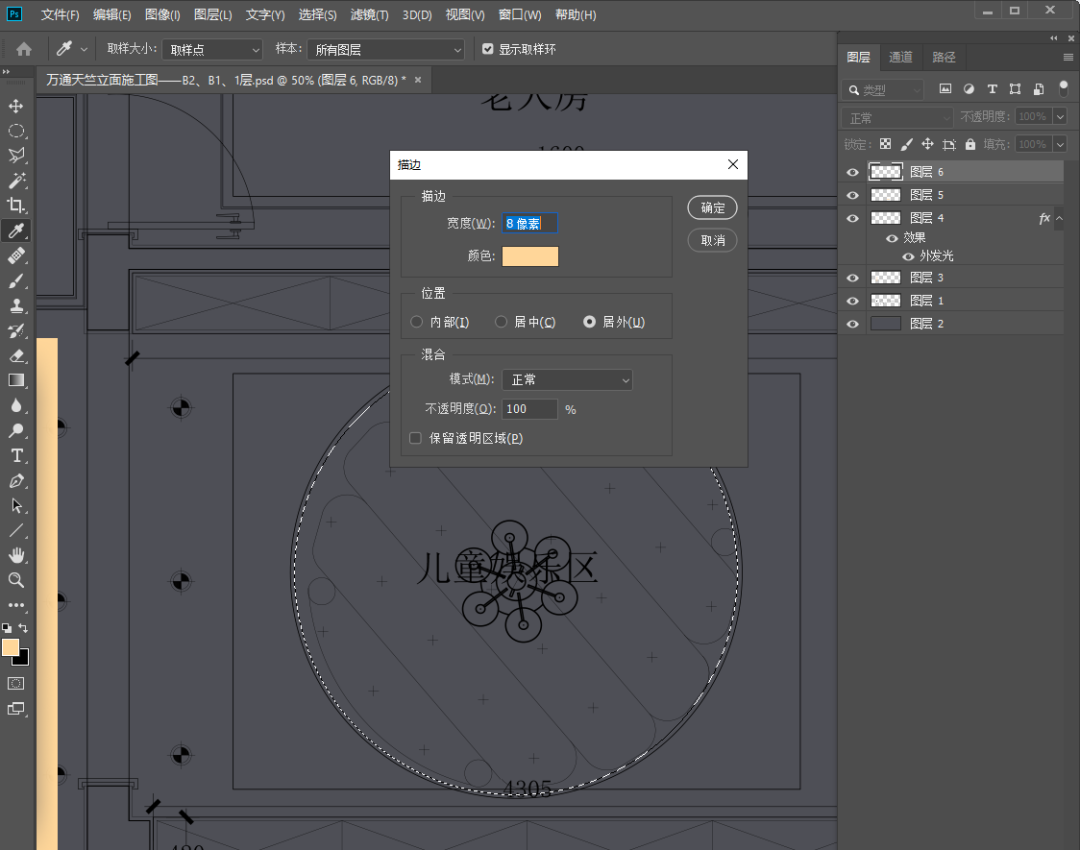This screenshot has height=850, width=1080.
Task: Select the Dodge tool
Action: click(x=16, y=431)
